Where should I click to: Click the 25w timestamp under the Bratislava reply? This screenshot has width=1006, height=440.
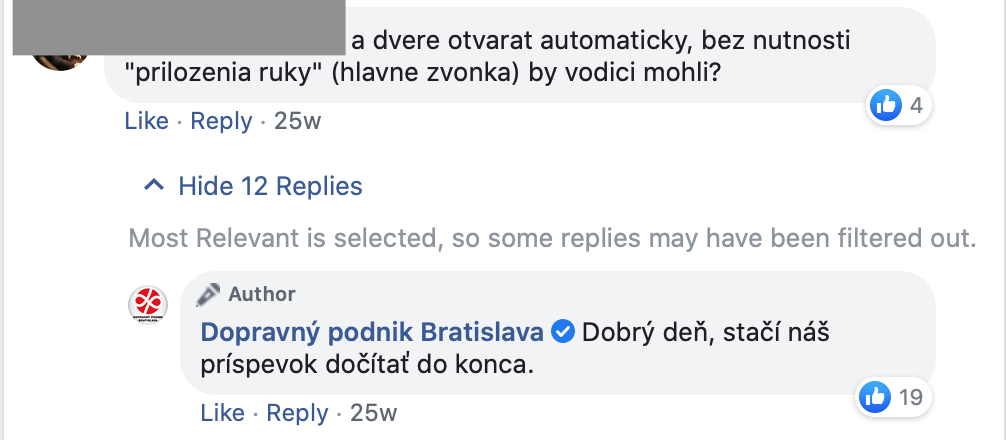(x=373, y=413)
